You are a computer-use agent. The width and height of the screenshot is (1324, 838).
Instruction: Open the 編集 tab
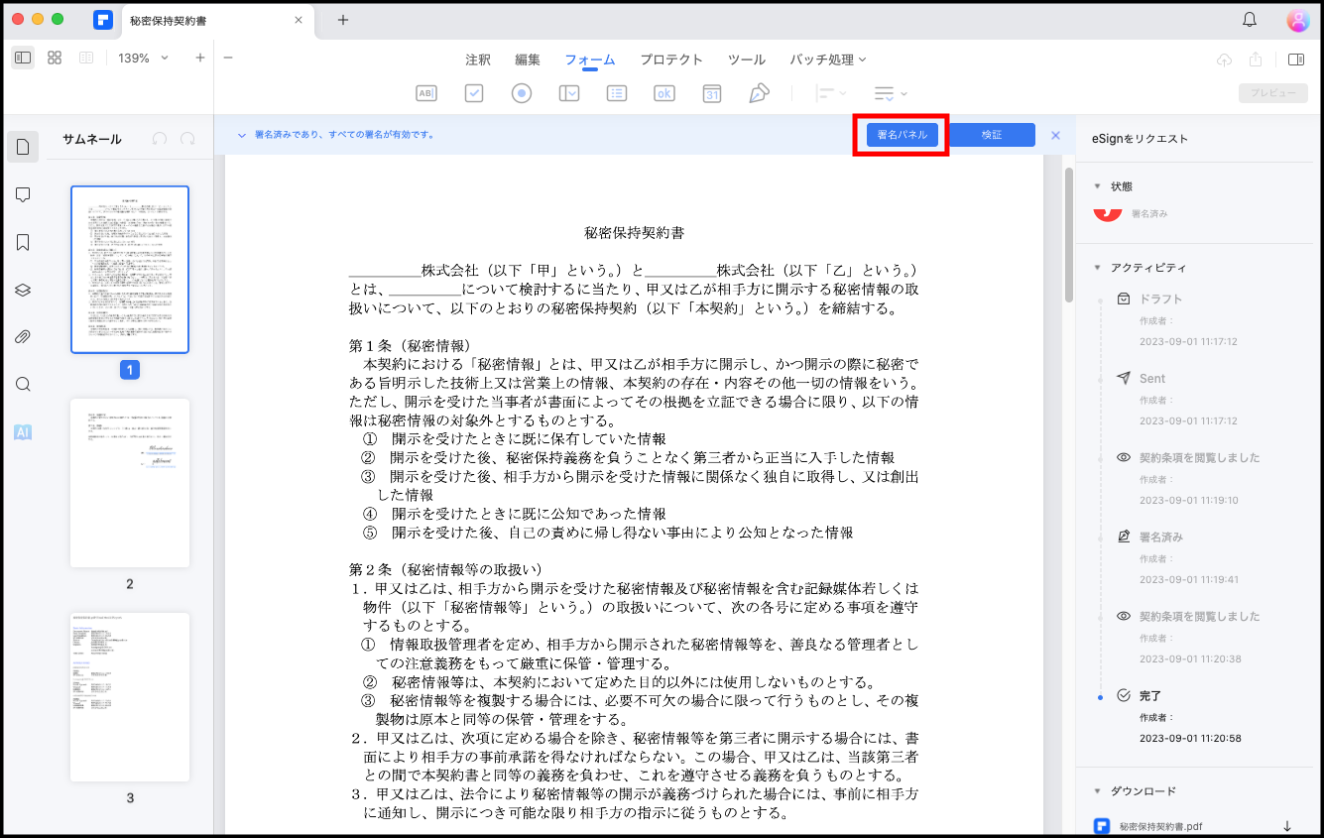click(x=528, y=60)
